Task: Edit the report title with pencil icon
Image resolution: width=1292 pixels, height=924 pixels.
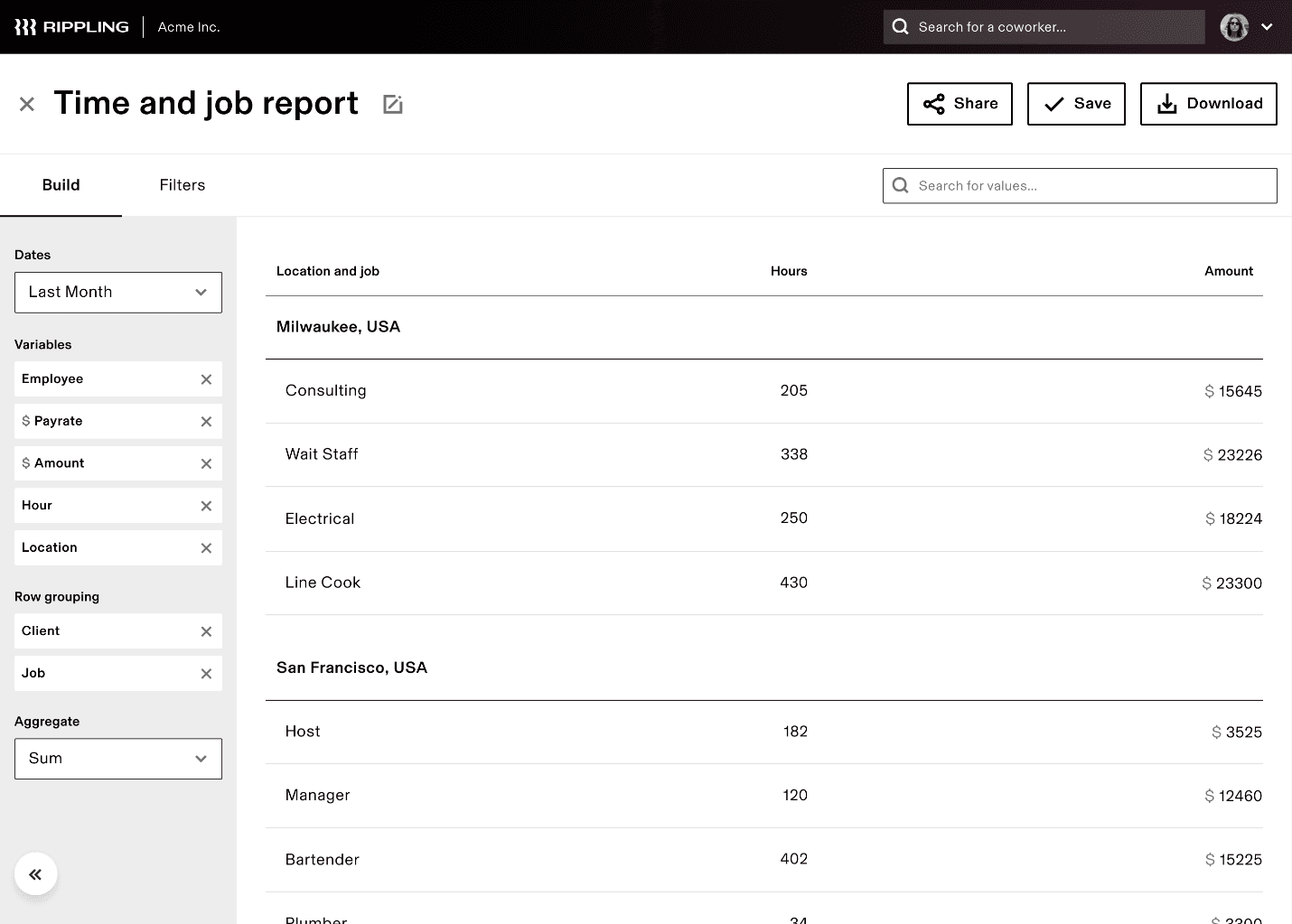Action: pos(392,105)
